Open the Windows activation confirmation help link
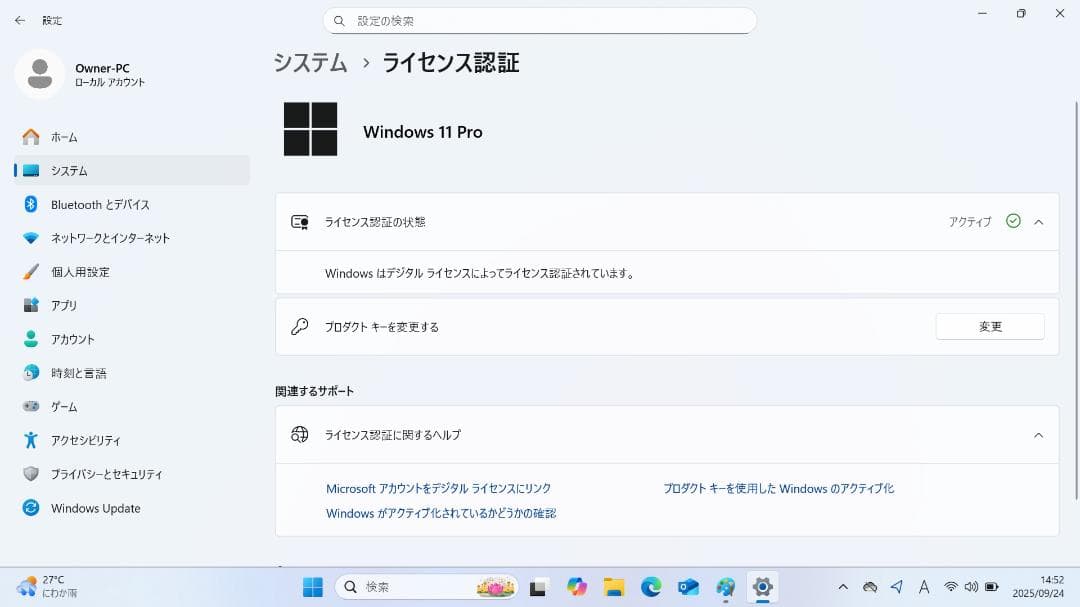 [x=441, y=512]
